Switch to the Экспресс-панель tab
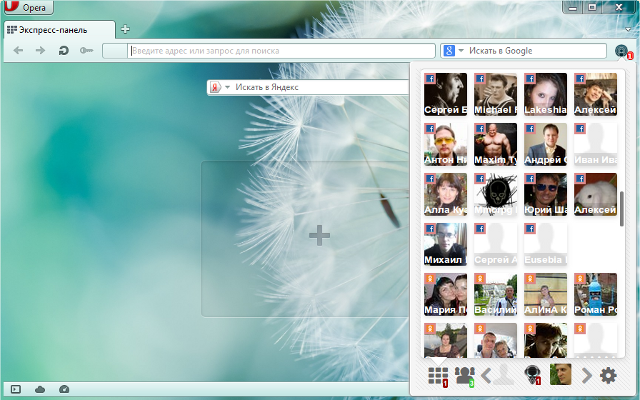640x400 pixels. [x=58, y=29]
